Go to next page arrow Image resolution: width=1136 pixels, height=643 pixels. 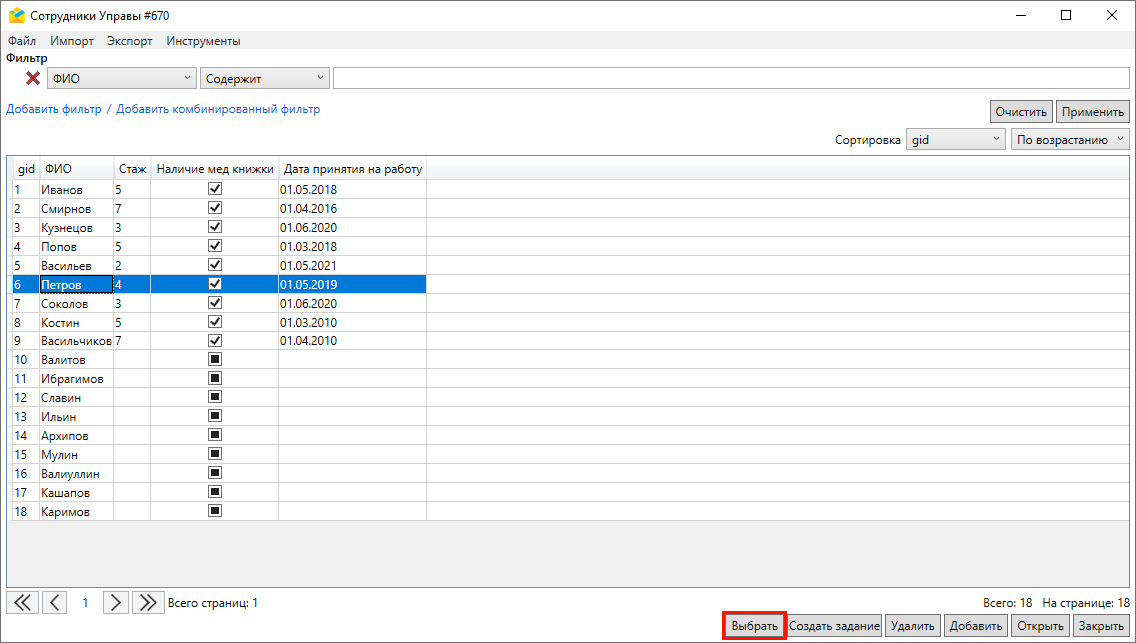[x=116, y=602]
